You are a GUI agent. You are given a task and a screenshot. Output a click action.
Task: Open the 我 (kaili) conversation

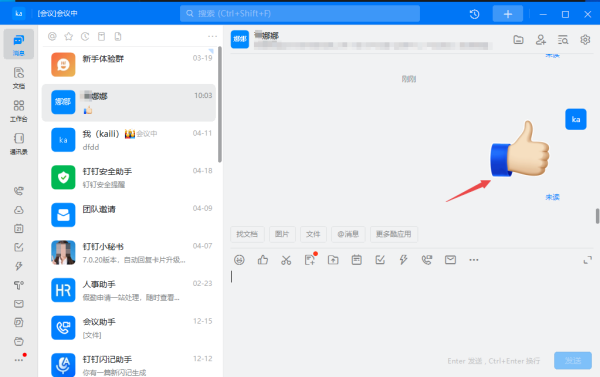click(x=129, y=140)
